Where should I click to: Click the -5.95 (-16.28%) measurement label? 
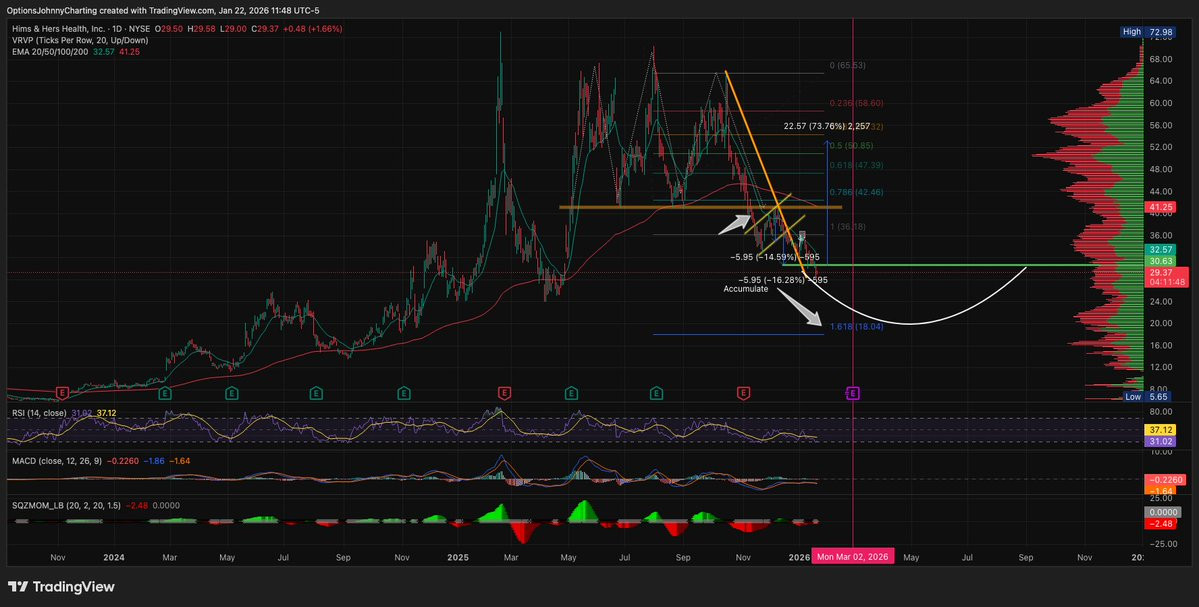point(783,280)
